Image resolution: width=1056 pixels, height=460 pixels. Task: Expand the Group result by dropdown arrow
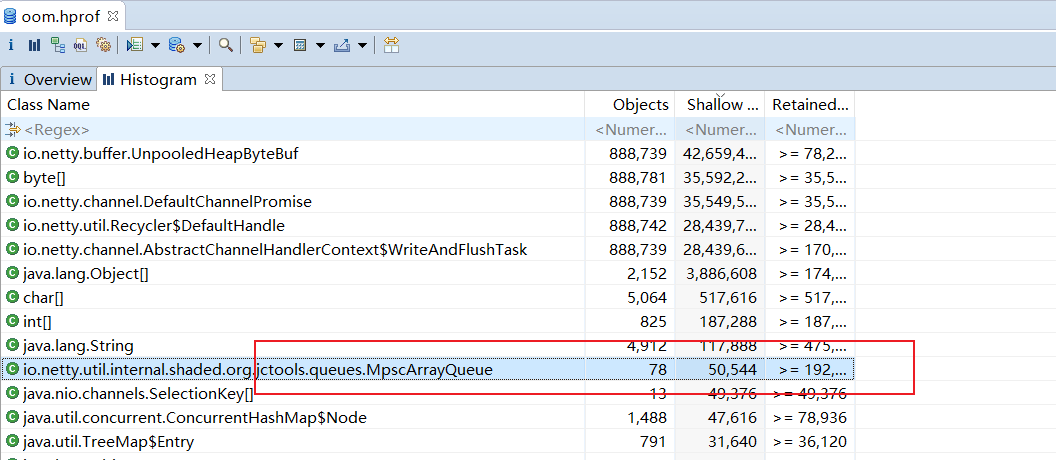(278, 45)
